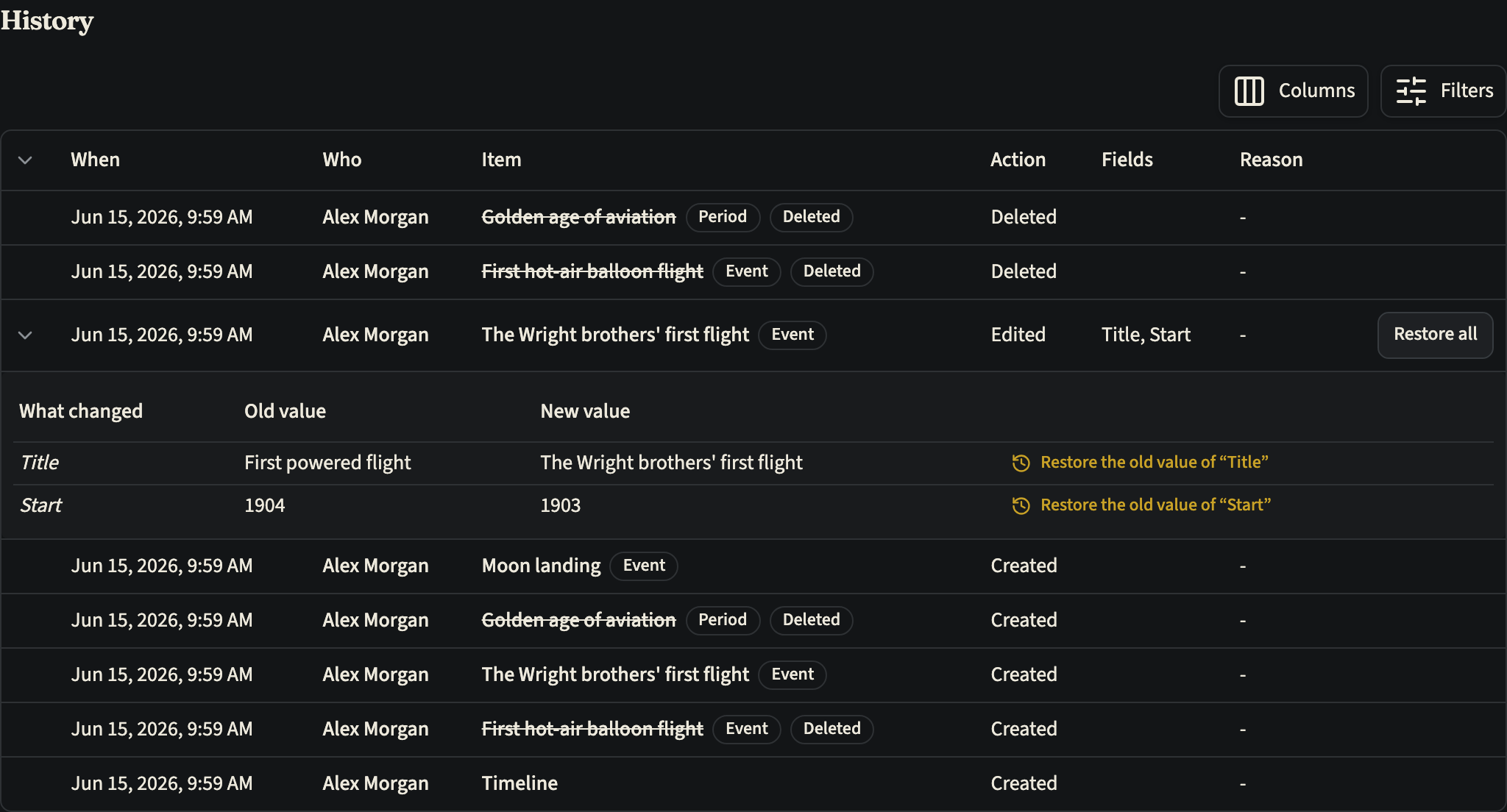Click the History page heading
The image size is (1507, 812).
coord(46,21)
